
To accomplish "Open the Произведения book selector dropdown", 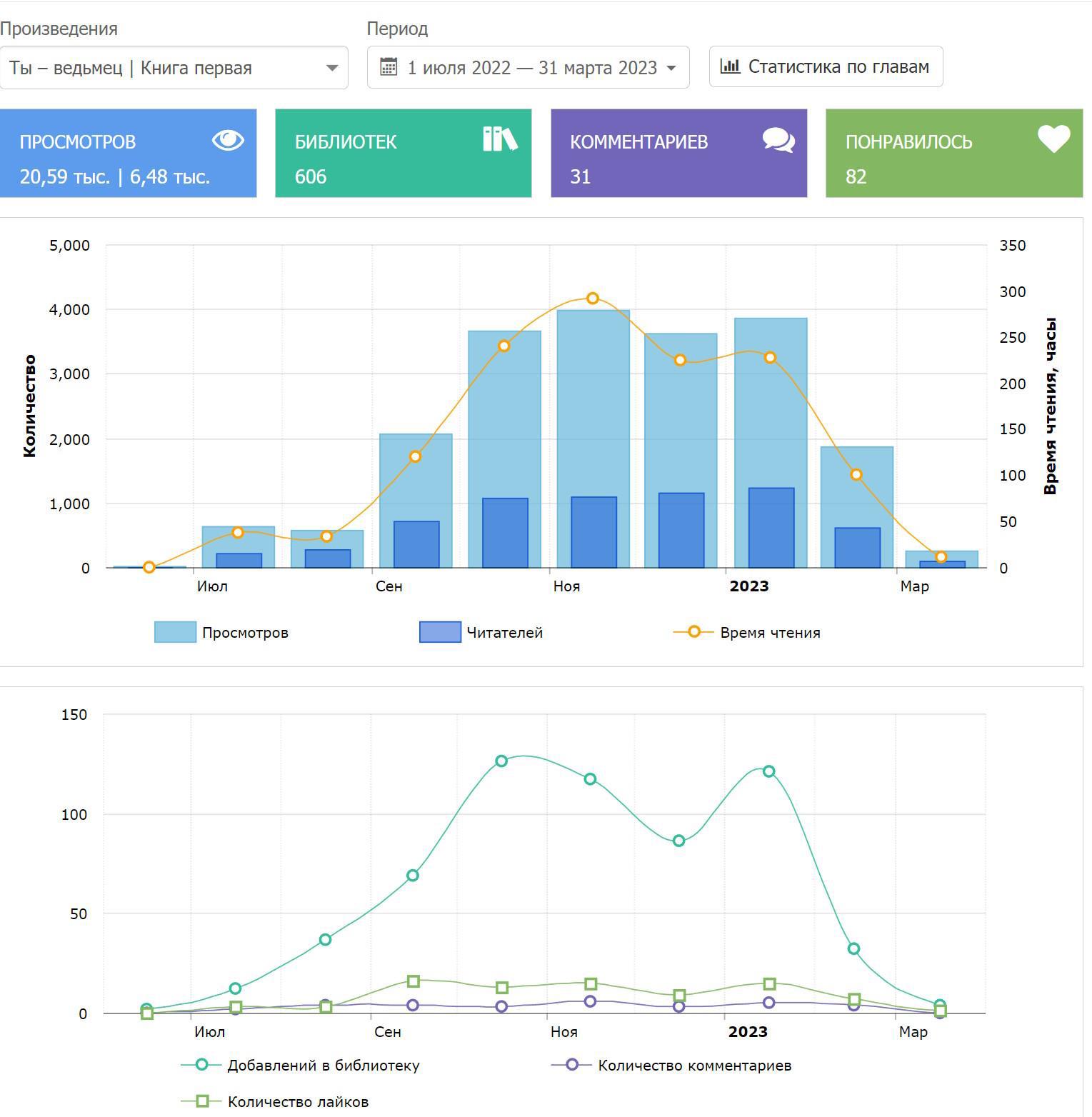I will [x=174, y=68].
